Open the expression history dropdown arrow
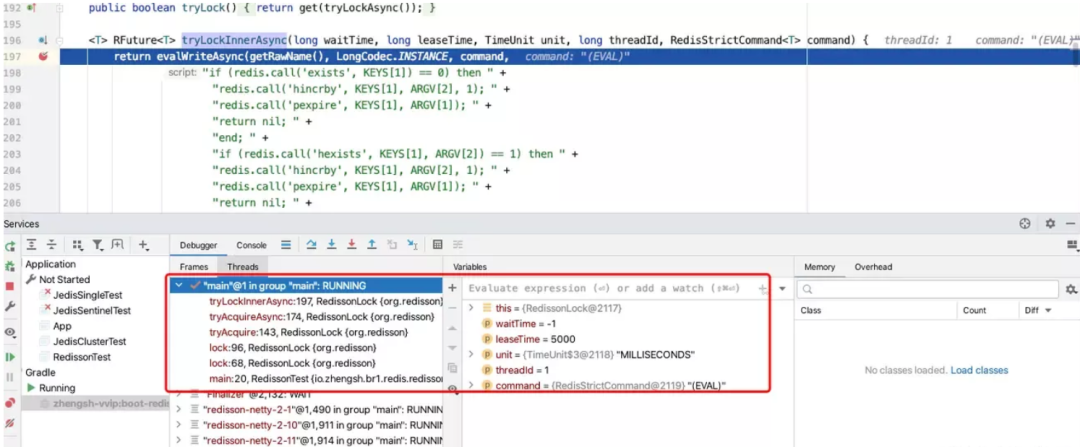The width and height of the screenshot is (1080, 447). [x=782, y=288]
